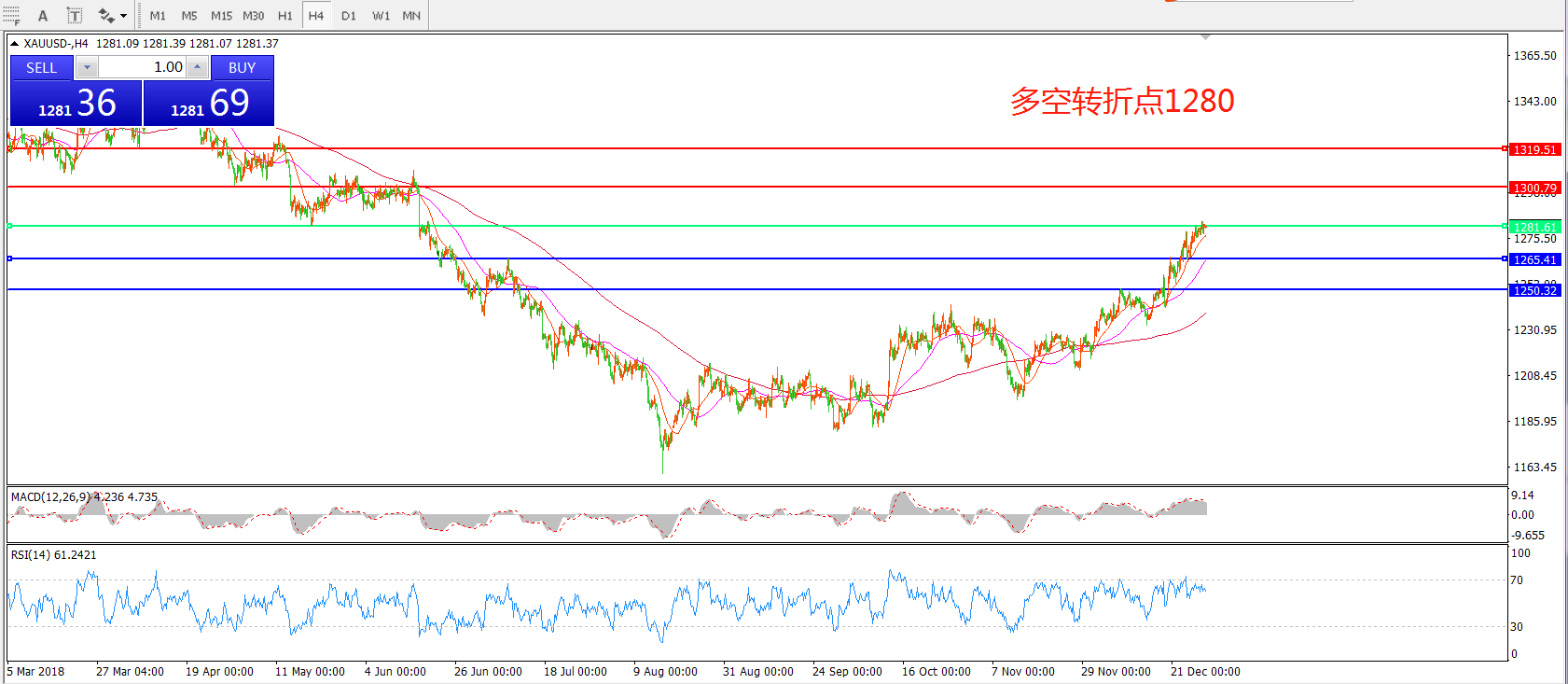1568x684 pixels.
Task: Click the BUY button
Action: click(242, 68)
